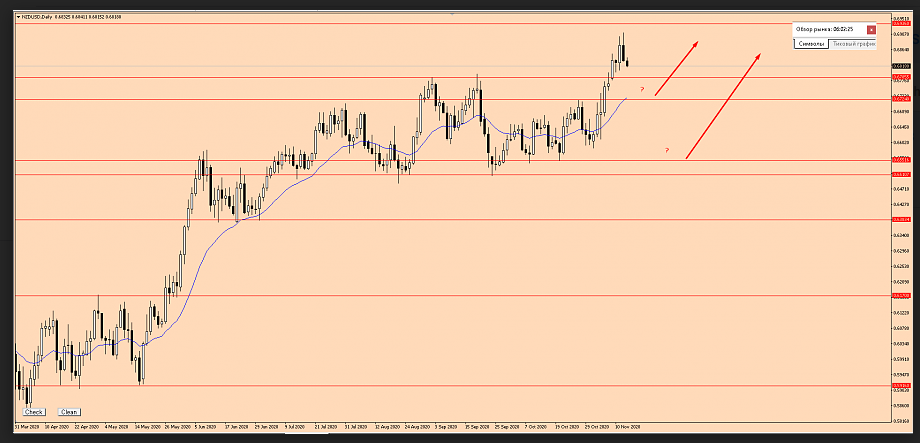Click the current price label on price axis

900,66
